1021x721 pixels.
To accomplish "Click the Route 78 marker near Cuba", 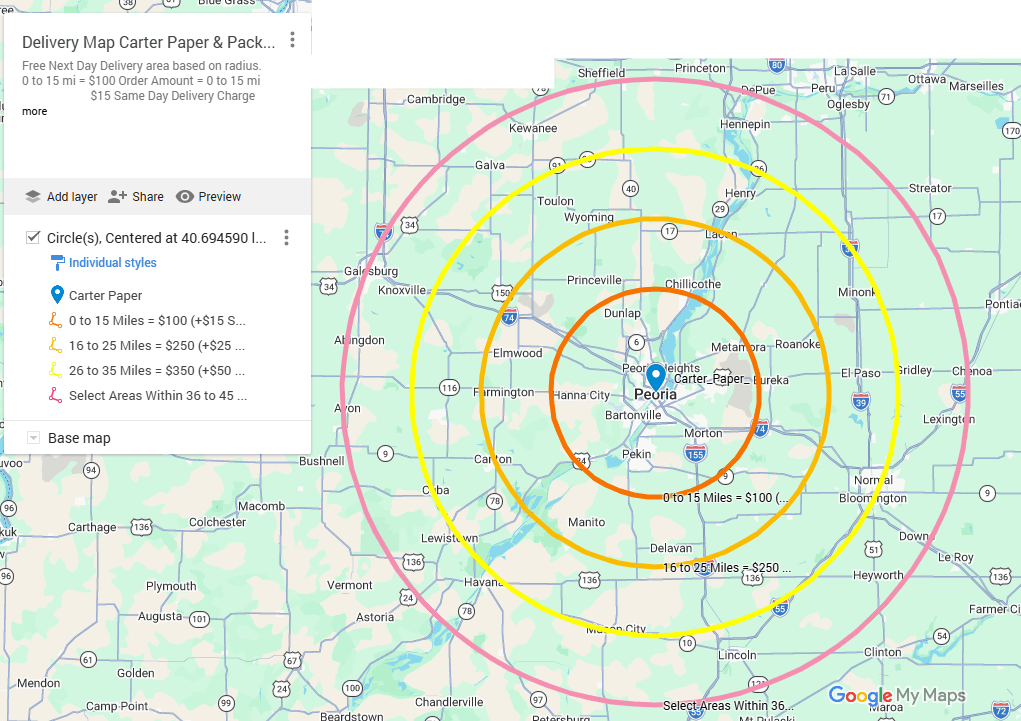I will click(x=495, y=501).
